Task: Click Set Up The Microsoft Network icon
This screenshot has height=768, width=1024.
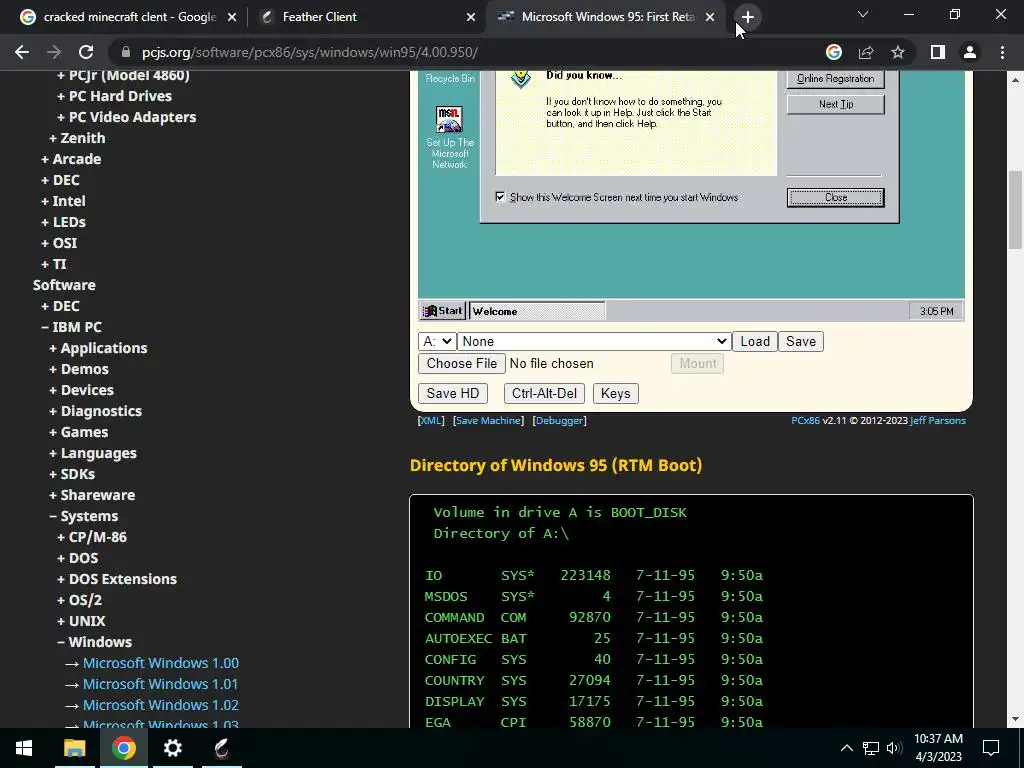Action: coord(449,137)
